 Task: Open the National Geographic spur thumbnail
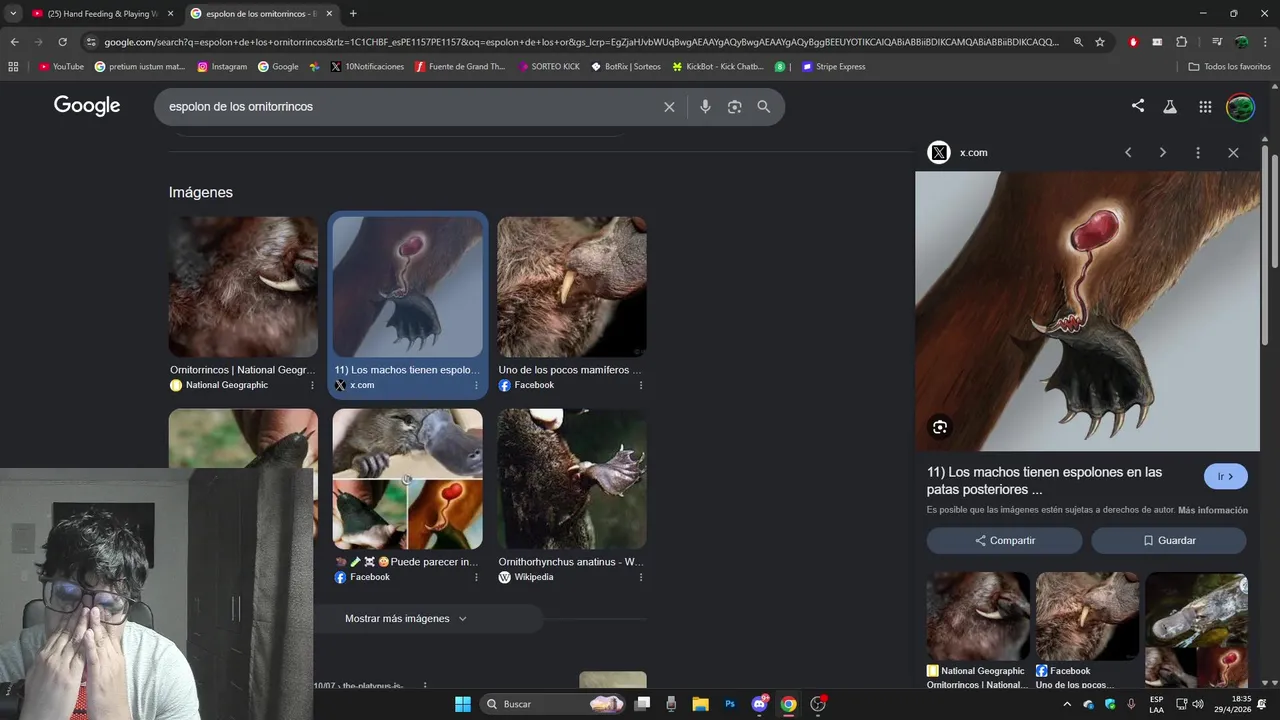click(243, 287)
